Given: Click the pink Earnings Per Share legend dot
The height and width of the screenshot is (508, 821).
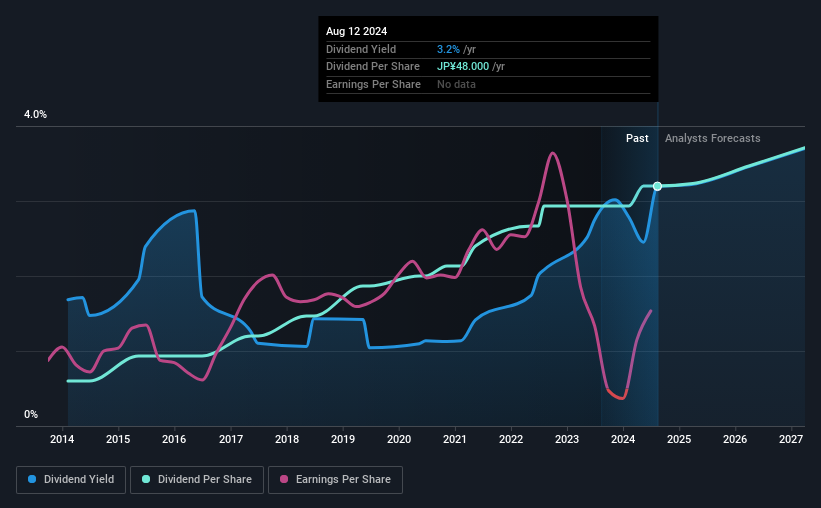Looking at the screenshot, I should point(284,479).
